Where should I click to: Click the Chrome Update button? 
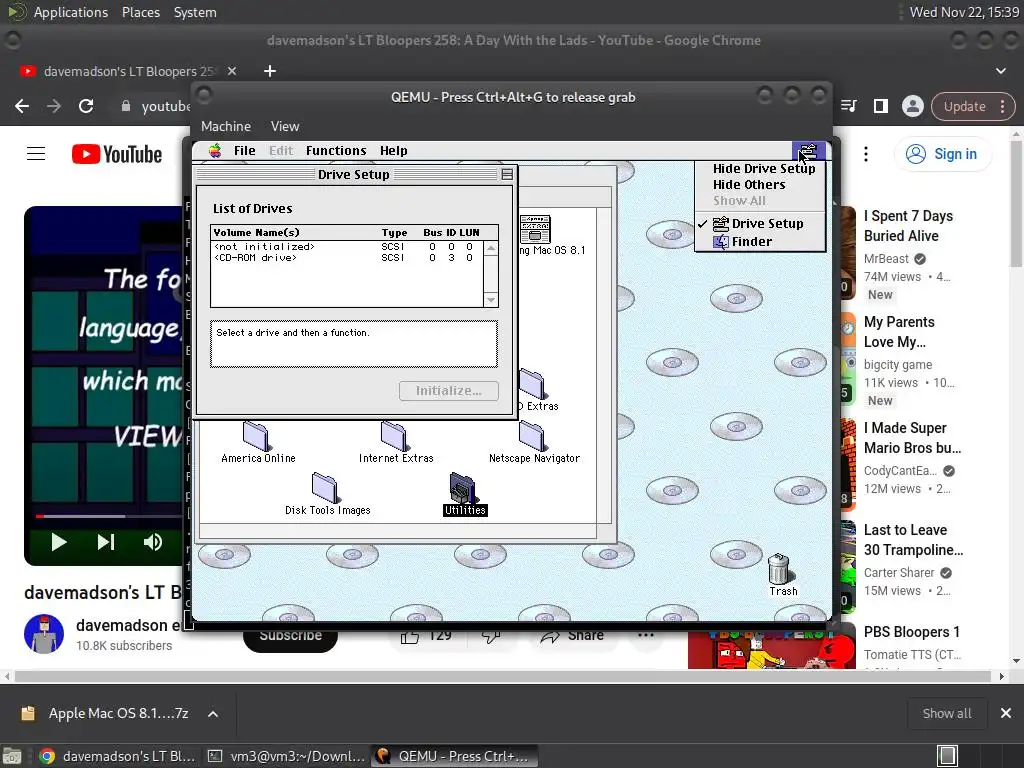(x=972, y=106)
